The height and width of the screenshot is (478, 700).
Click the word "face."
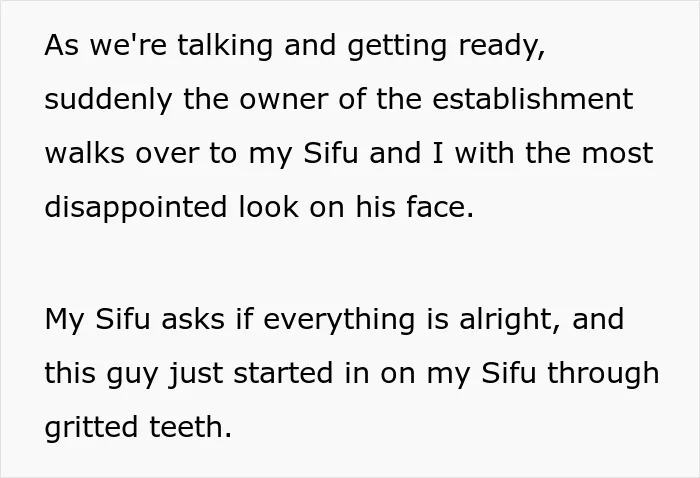[439, 207]
